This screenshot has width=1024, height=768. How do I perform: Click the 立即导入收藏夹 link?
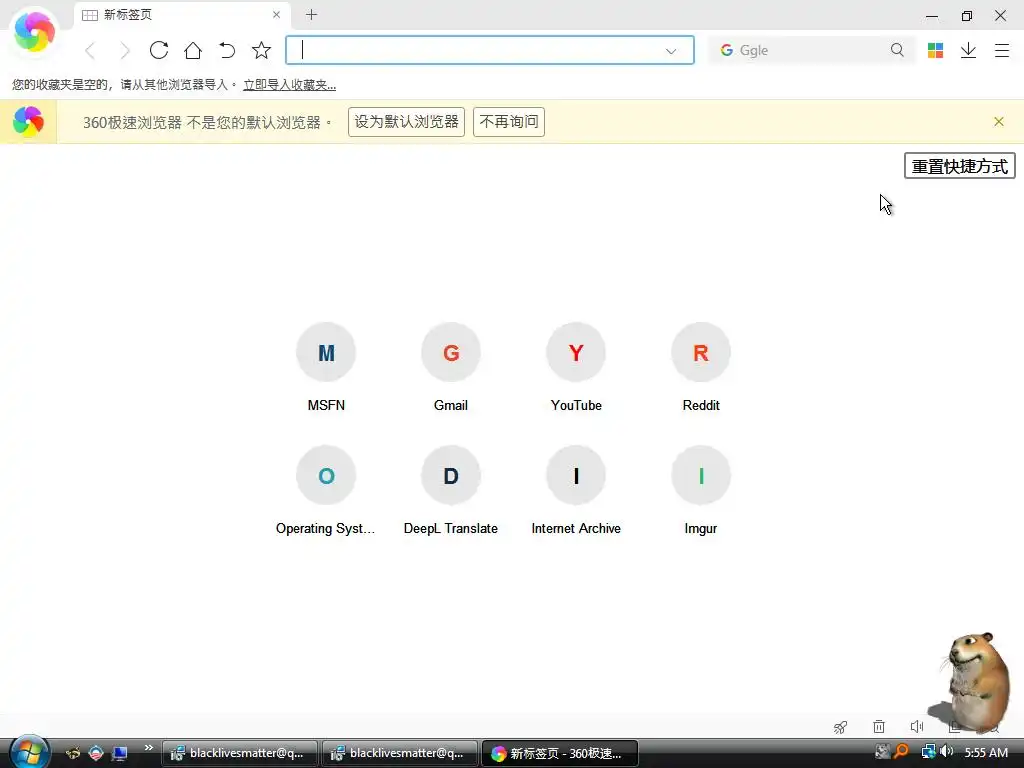pos(289,85)
